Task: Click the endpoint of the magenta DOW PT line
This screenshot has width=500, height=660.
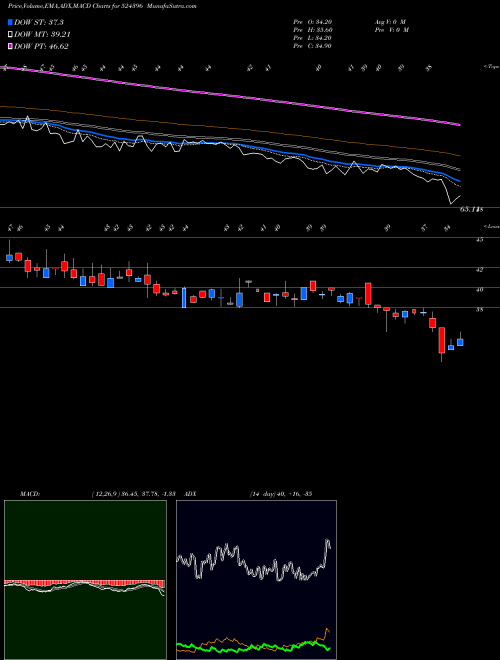Action: point(459,125)
